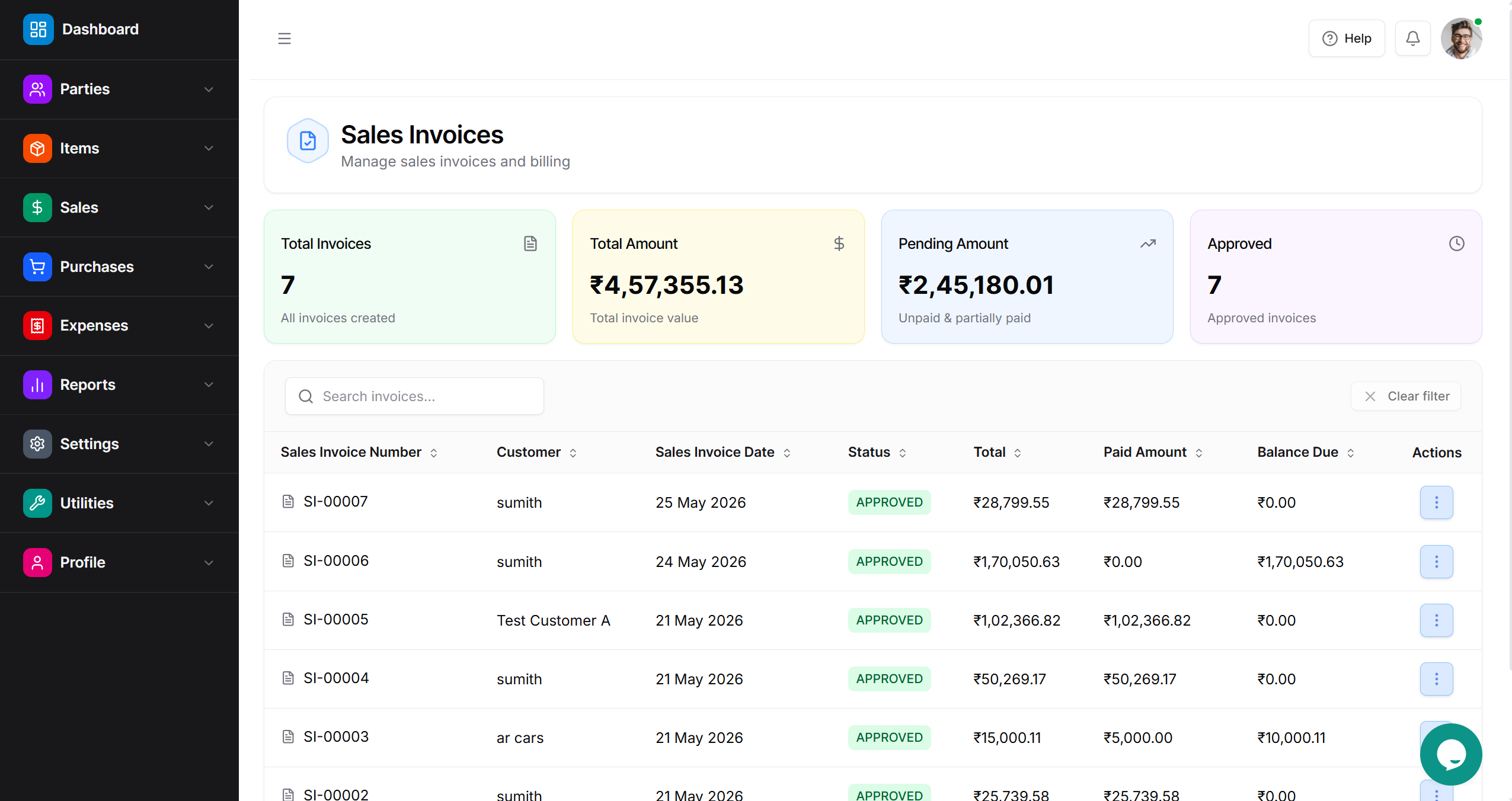The width and height of the screenshot is (1512, 801).
Task: Select Utilities menu label
Action: click(x=87, y=503)
